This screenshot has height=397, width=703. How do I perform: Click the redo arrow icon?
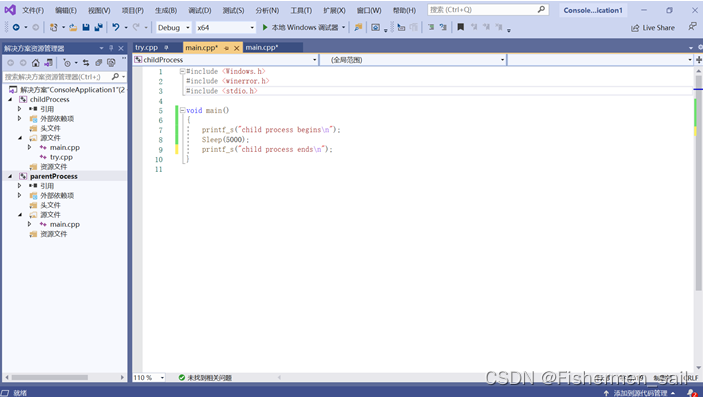click(x=136, y=27)
